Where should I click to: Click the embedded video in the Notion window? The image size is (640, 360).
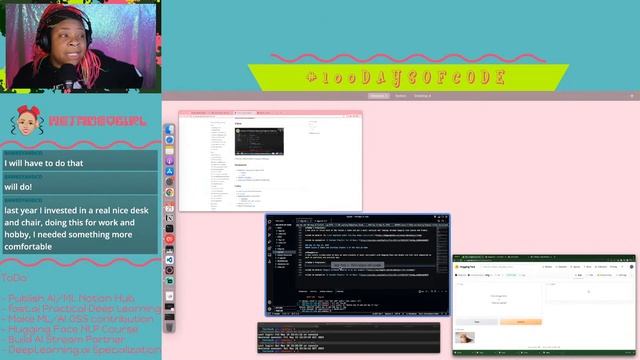coord(259,142)
